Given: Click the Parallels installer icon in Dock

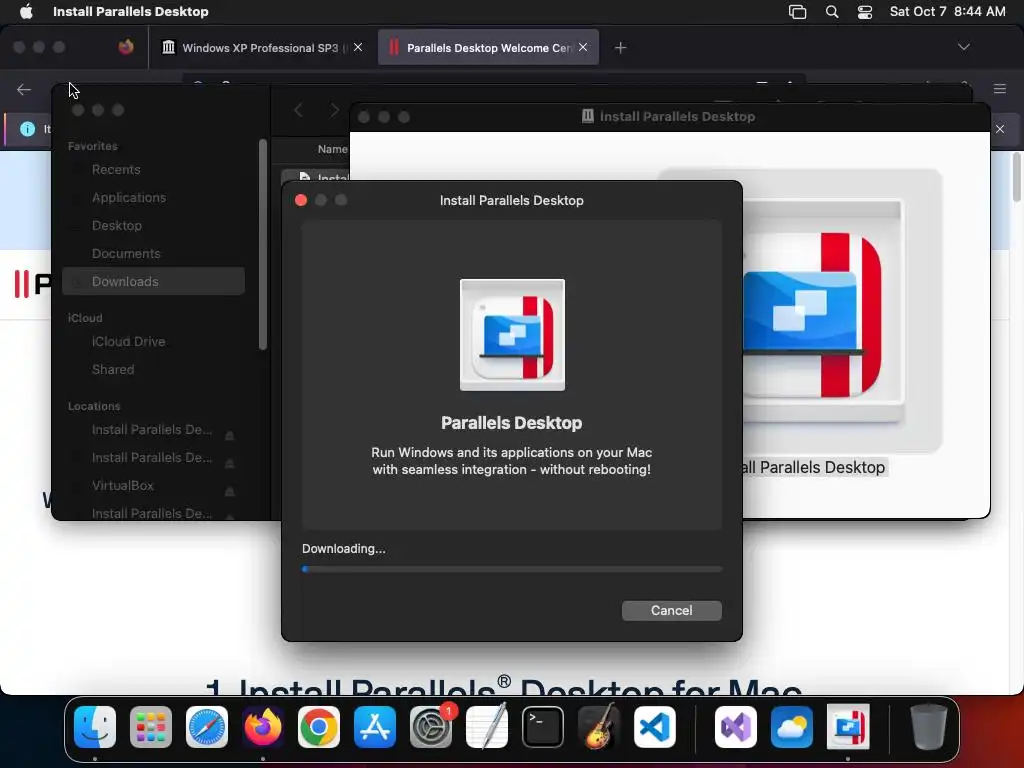Looking at the screenshot, I should tap(848, 727).
